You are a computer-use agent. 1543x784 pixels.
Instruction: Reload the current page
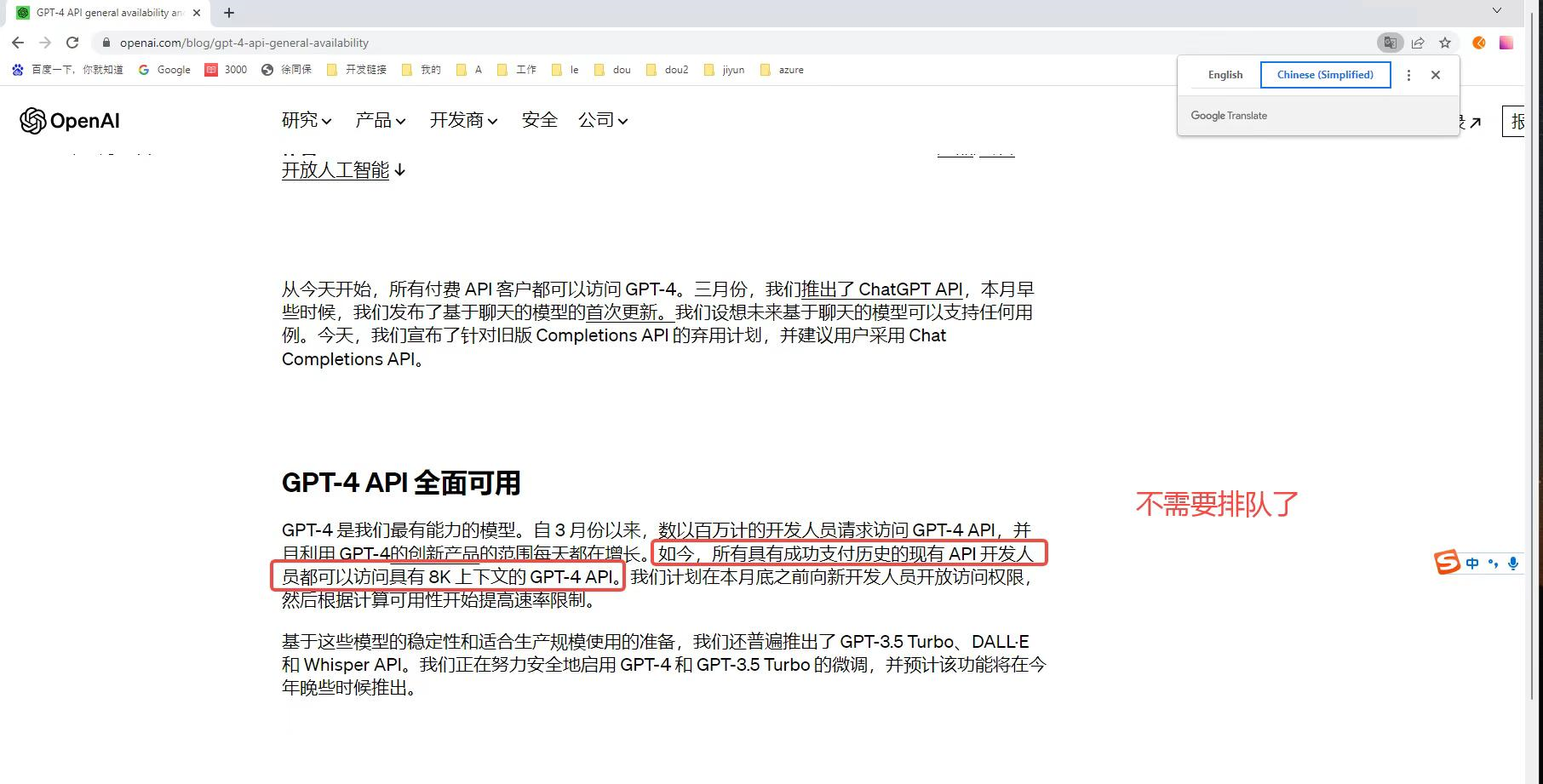tap(72, 43)
